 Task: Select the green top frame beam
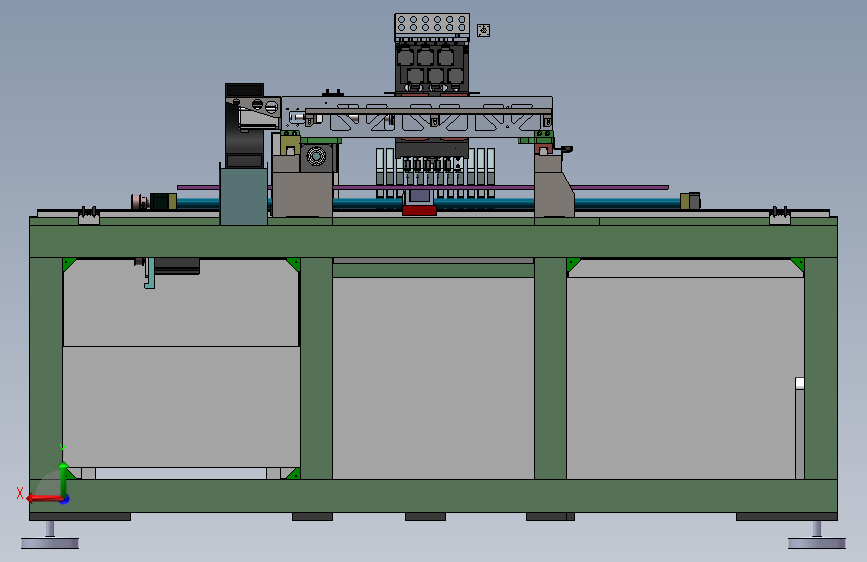coord(434,241)
